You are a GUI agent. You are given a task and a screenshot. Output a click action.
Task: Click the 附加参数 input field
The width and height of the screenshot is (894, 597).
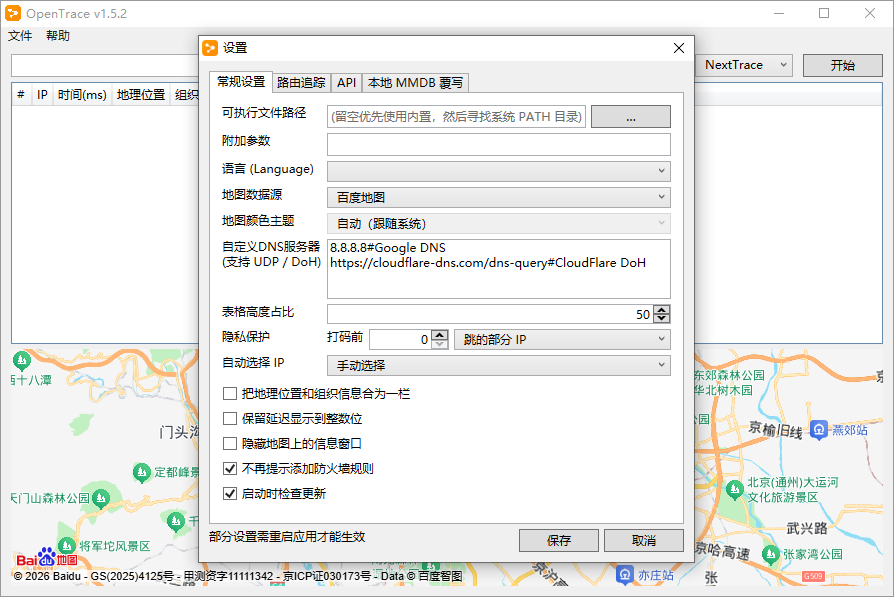pos(499,144)
